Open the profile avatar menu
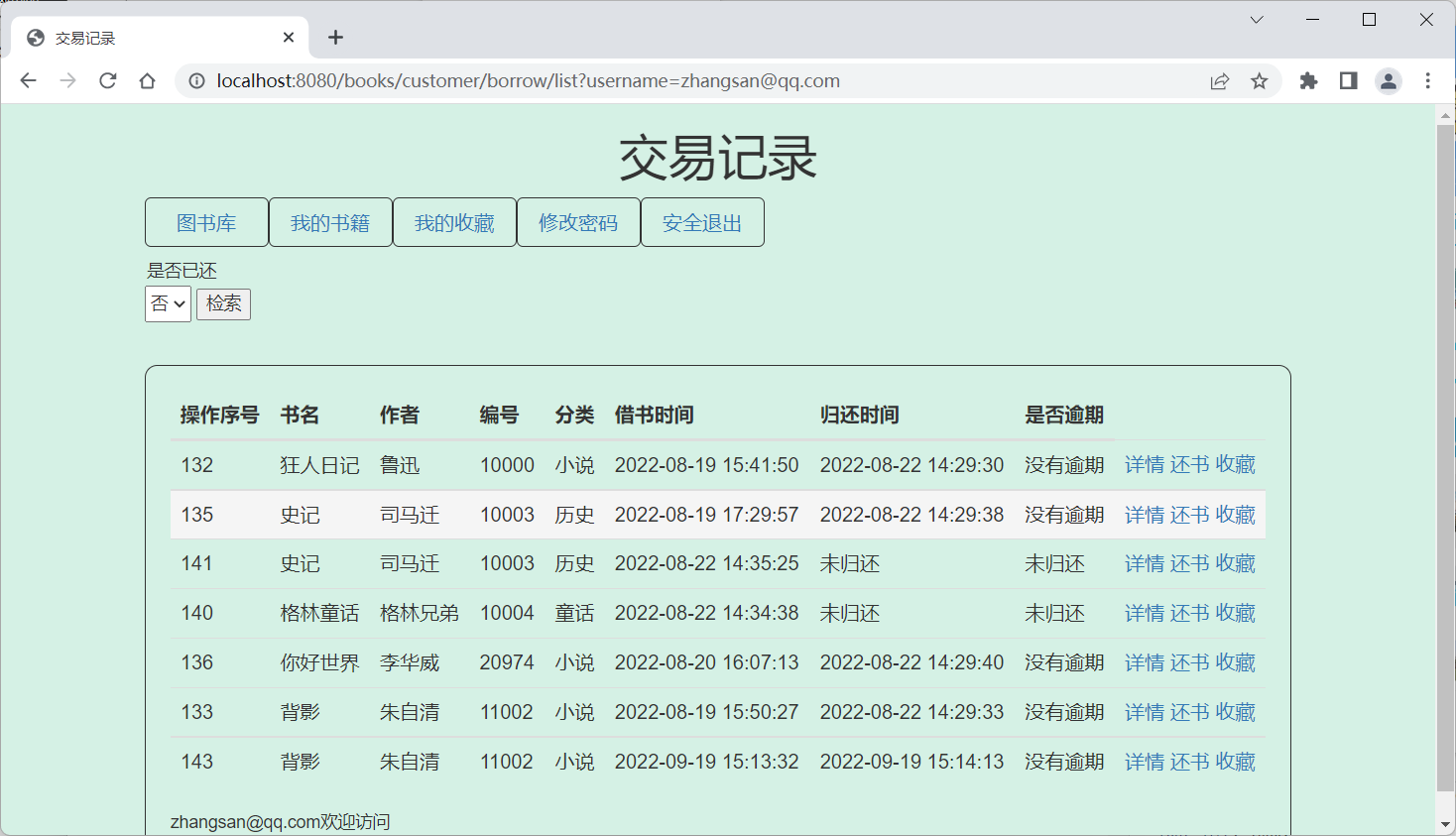 coord(1389,81)
